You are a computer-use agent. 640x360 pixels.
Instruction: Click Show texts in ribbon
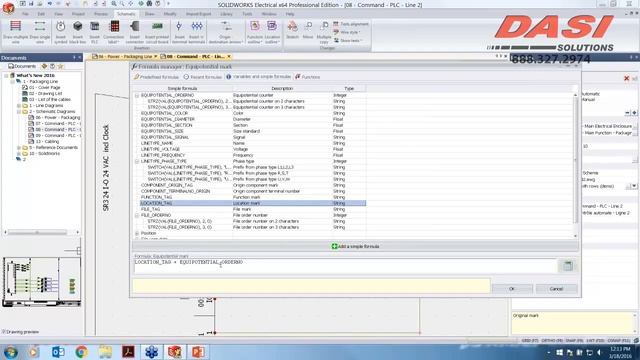[x=347, y=40]
